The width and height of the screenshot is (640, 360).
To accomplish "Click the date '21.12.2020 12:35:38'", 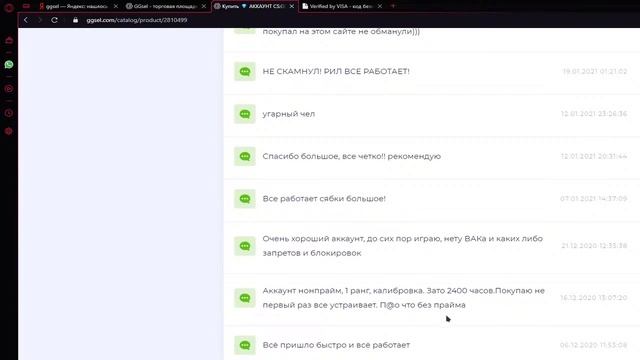I will click(594, 246).
